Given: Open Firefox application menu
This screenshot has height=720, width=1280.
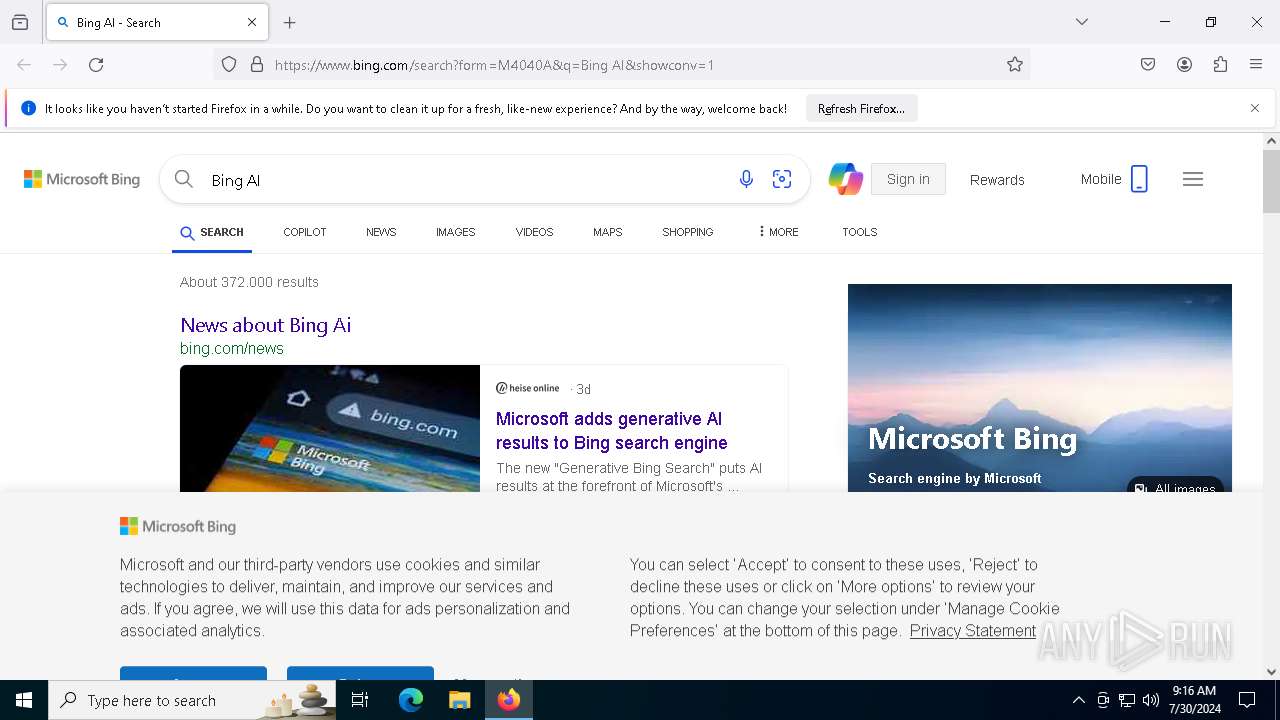Looking at the screenshot, I should (x=1256, y=65).
